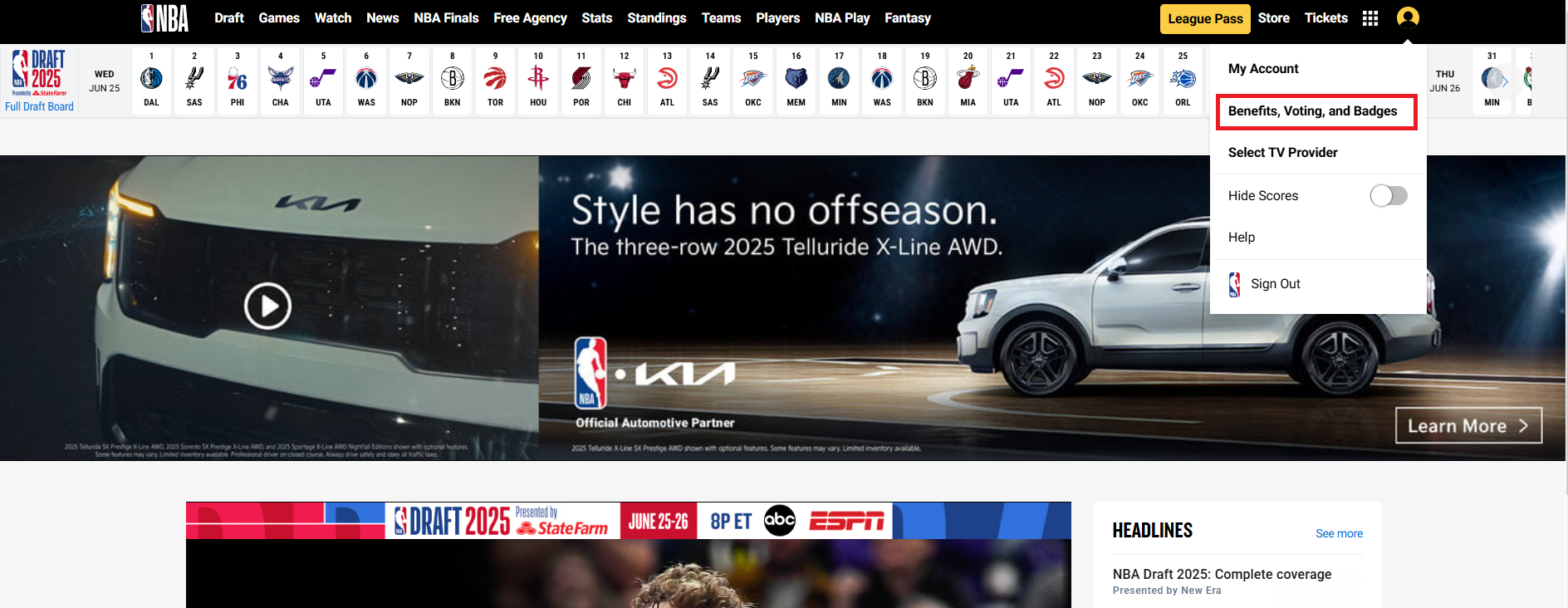
Task: Open the Draft nav menu
Action: (x=229, y=17)
